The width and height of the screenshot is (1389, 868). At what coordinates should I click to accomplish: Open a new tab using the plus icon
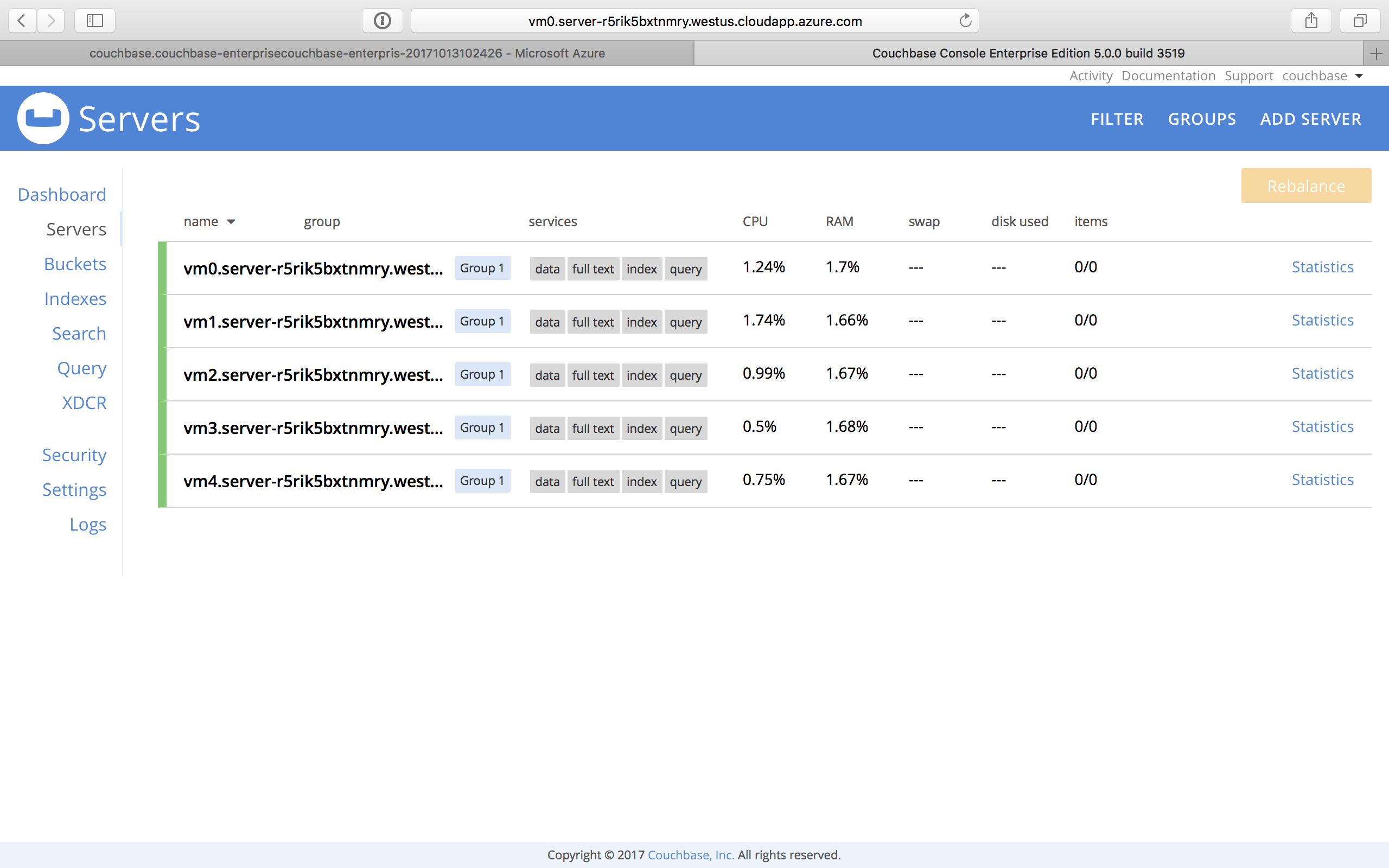1377,53
